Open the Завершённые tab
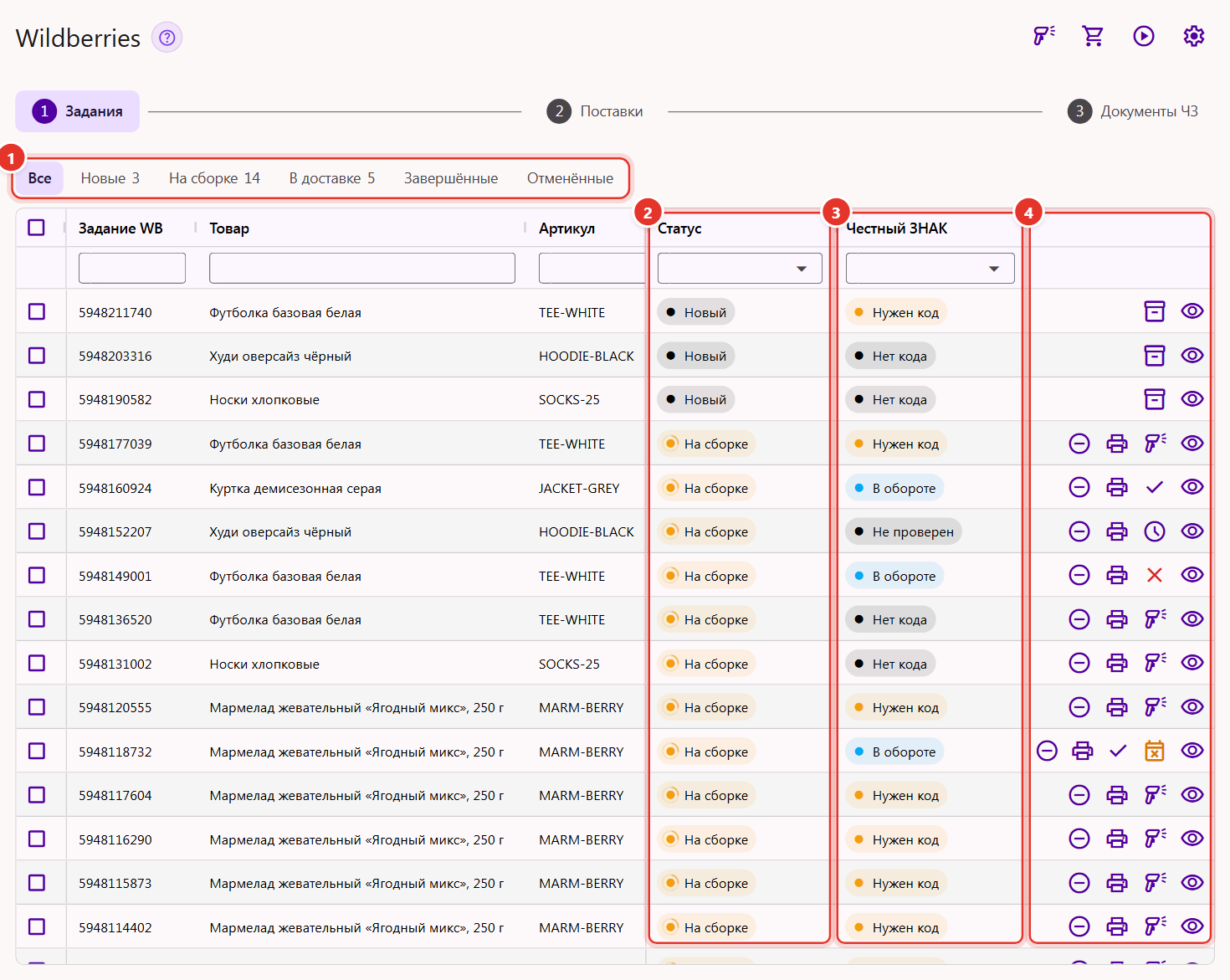1230x980 pixels. (451, 178)
